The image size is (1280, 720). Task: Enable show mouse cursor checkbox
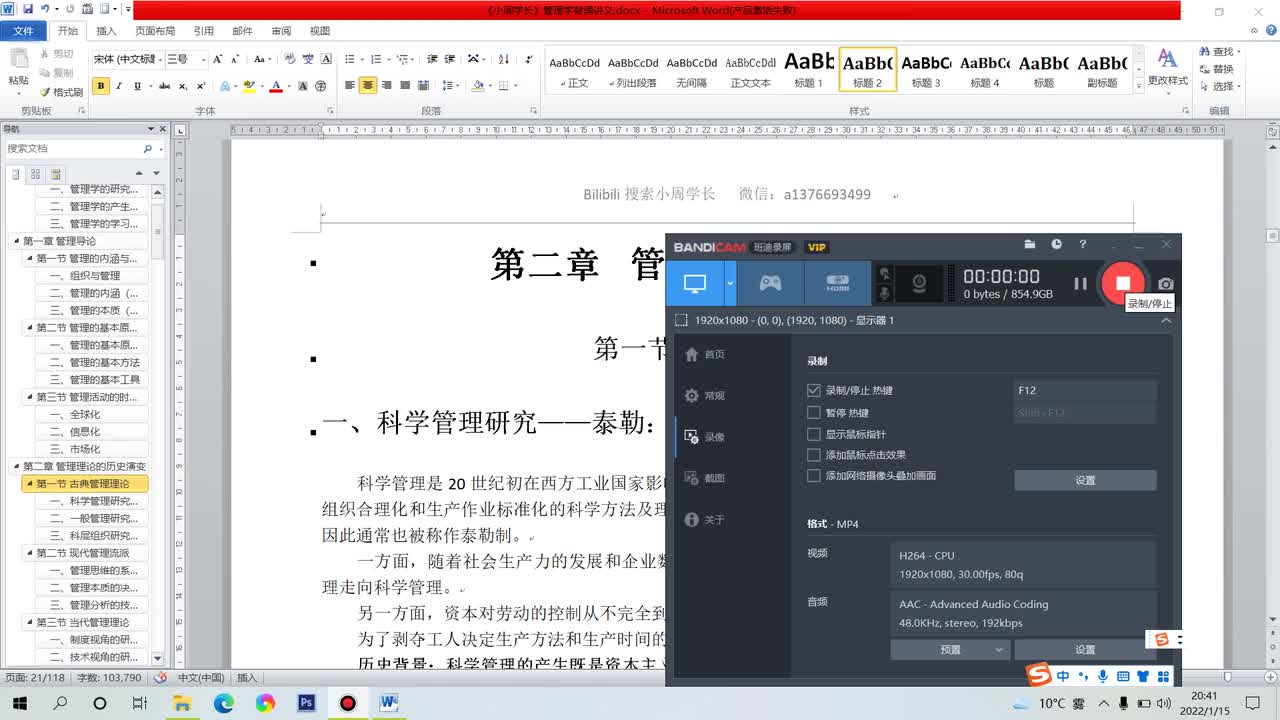point(813,434)
